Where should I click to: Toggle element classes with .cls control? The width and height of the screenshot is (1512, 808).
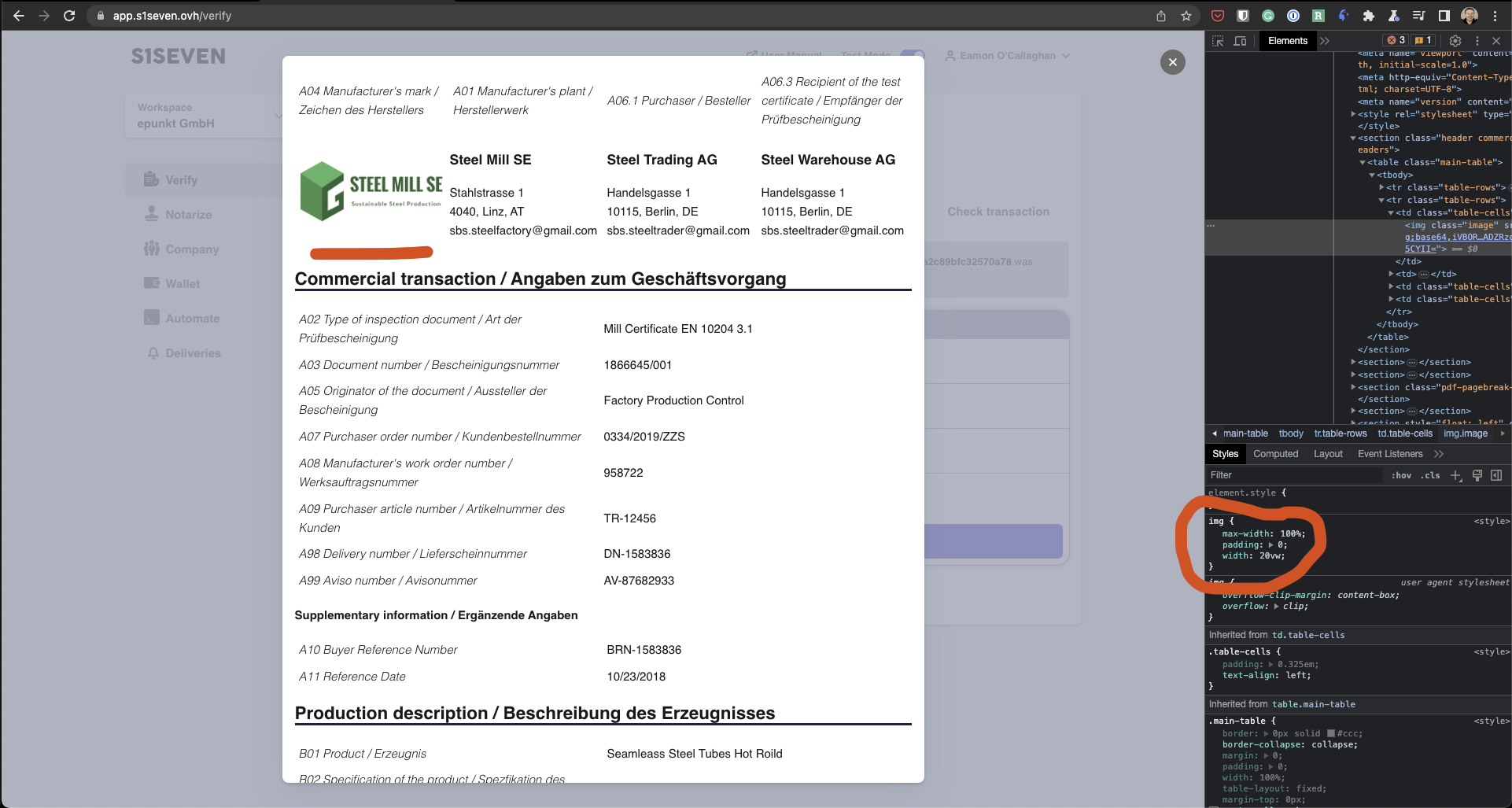click(1429, 475)
